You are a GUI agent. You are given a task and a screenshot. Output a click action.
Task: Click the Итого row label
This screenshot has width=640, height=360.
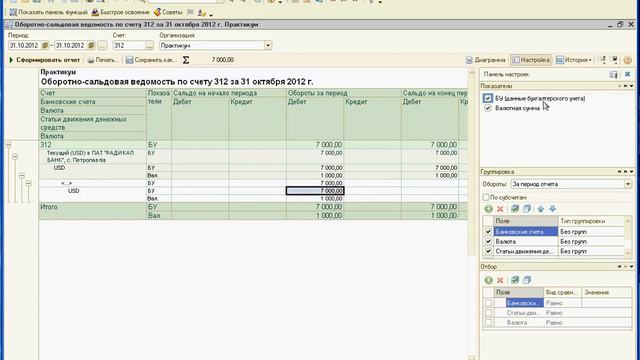coord(49,207)
